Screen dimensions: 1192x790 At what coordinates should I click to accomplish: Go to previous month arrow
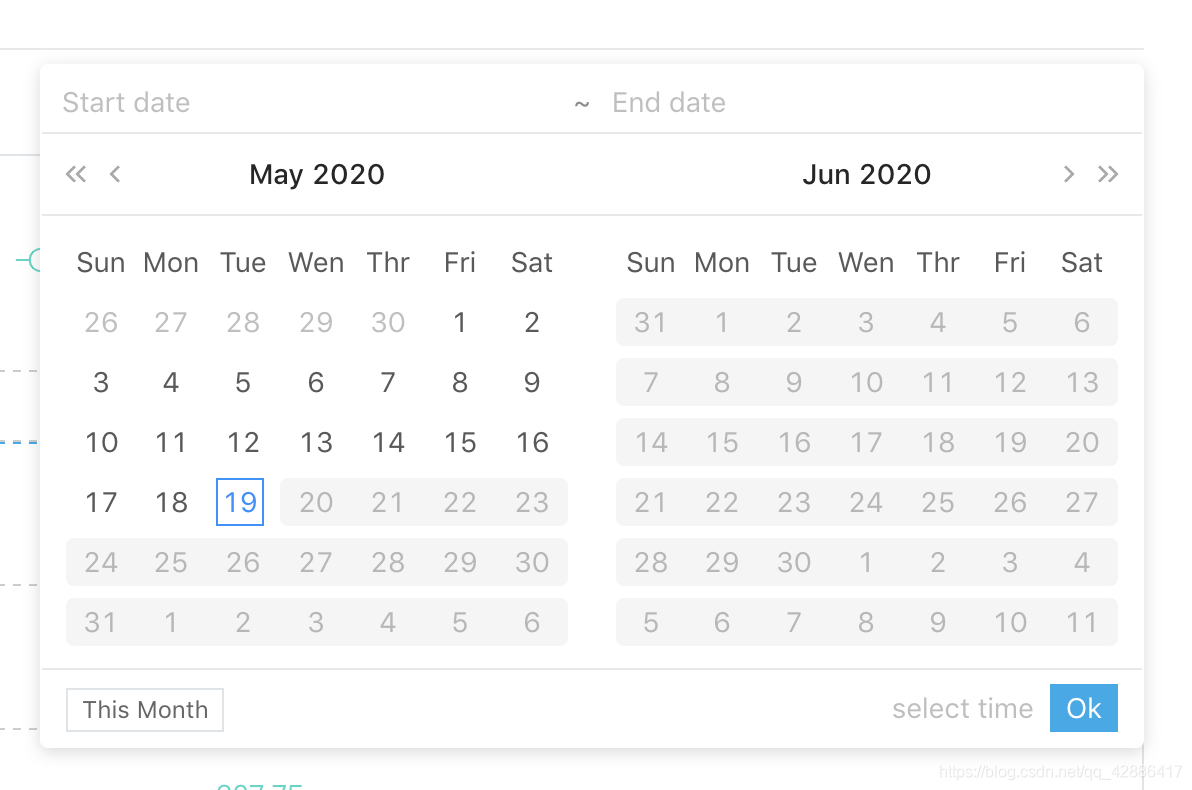pyautogui.click(x=115, y=175)
